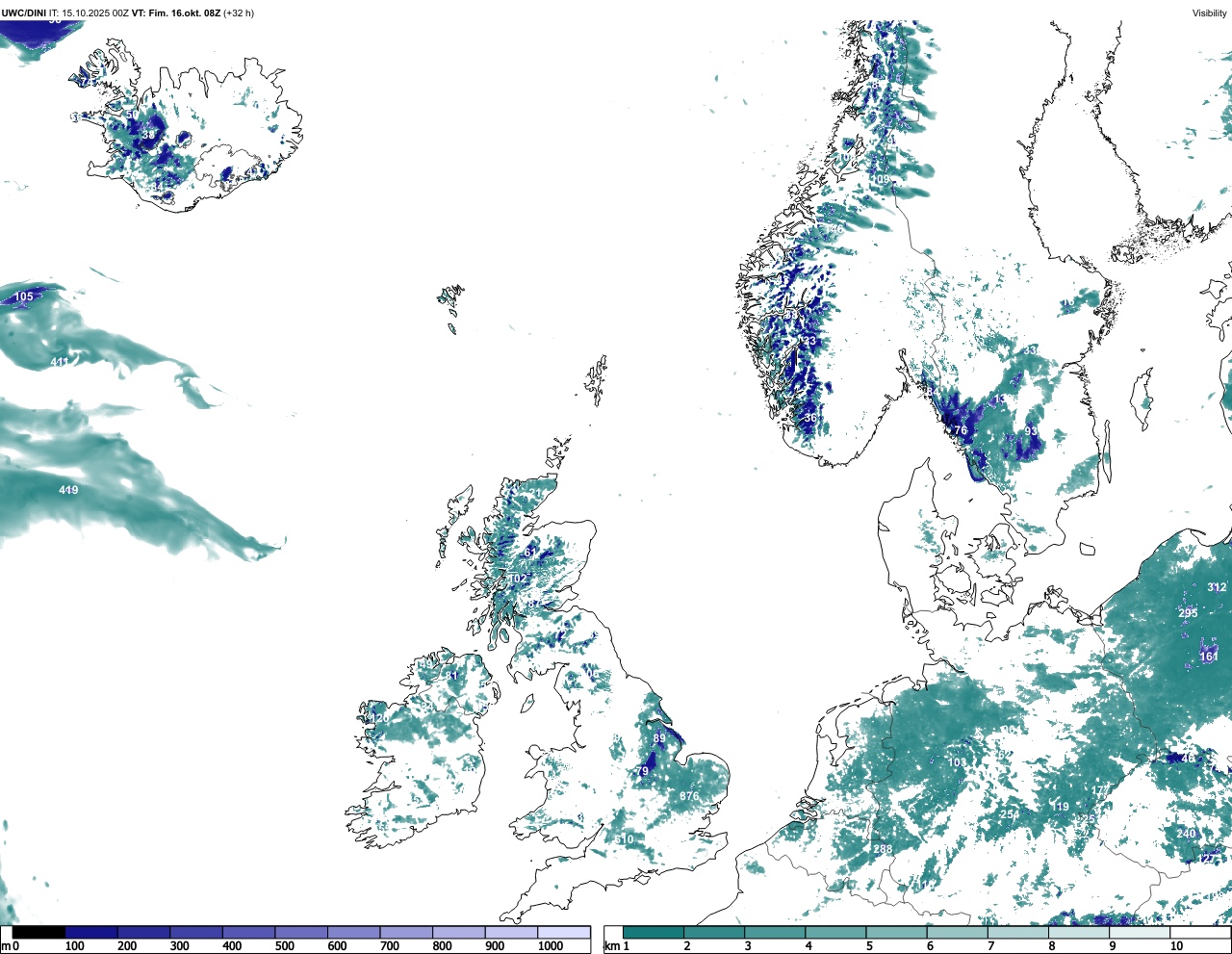Click the 876 value over East Anglia
The image size is (1232, 954).
(689, 796)
